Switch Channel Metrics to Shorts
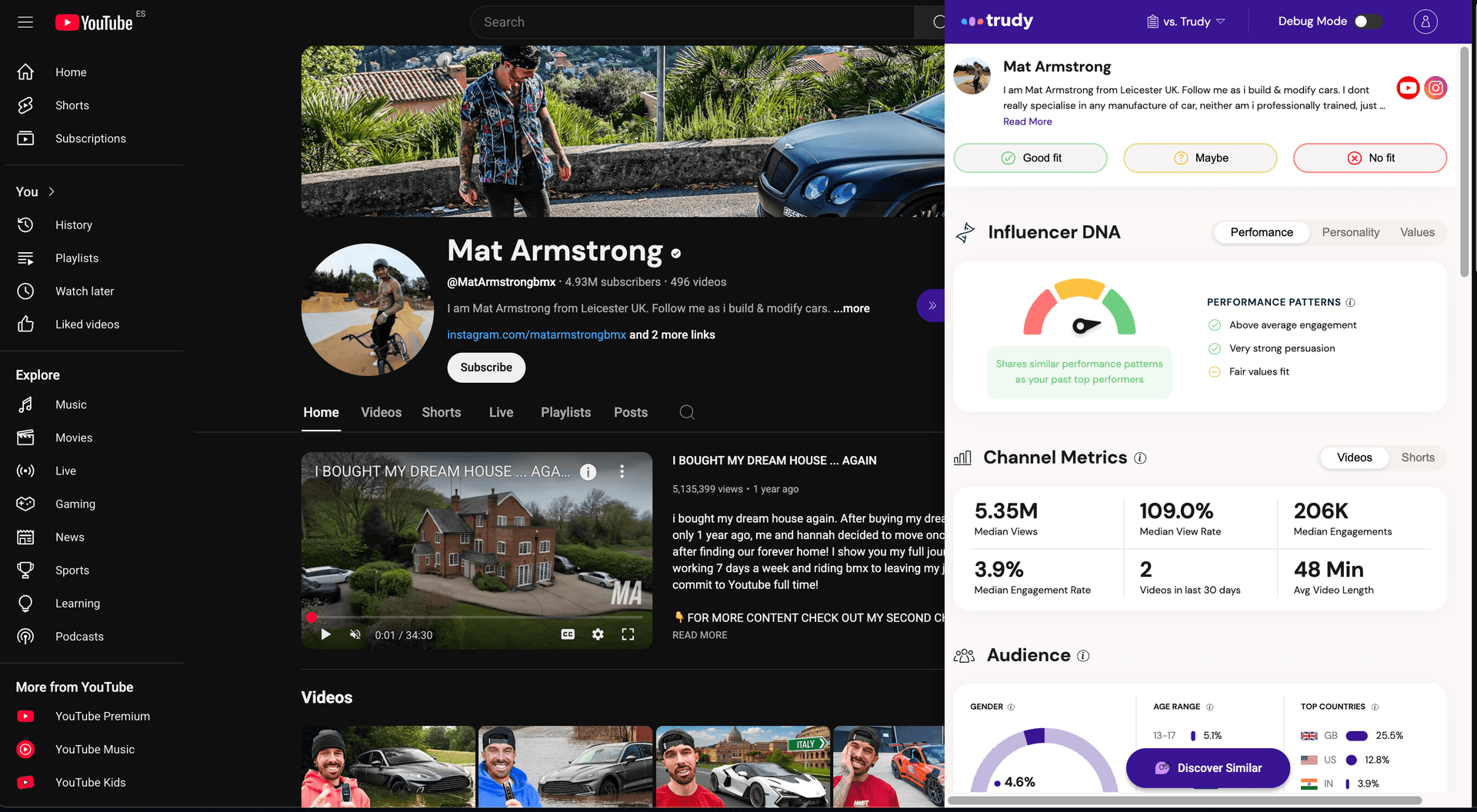The width and height of the screenshot is (1477, 812). coord(1417,458)
